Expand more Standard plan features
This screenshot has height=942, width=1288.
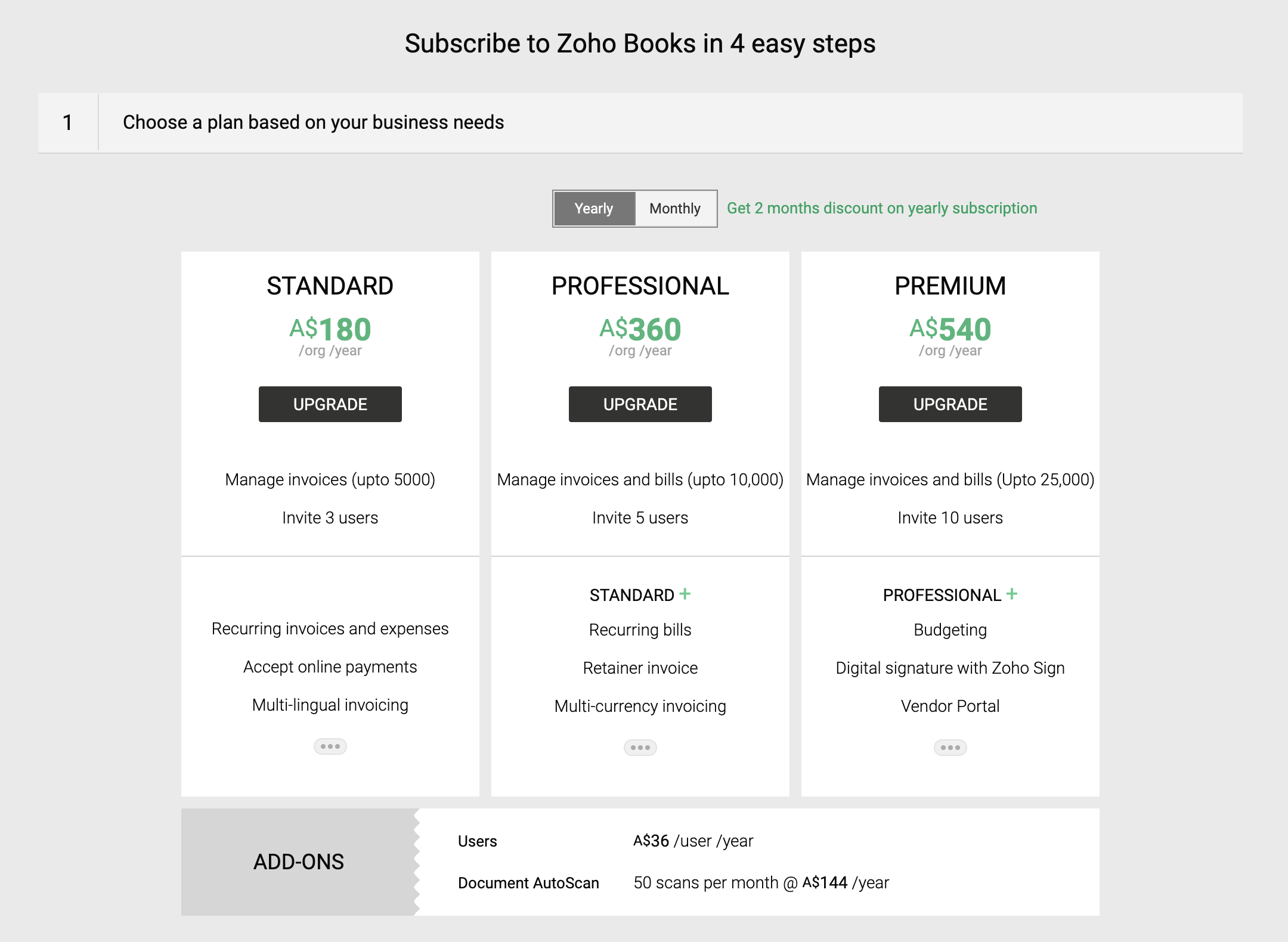[330, 746]
